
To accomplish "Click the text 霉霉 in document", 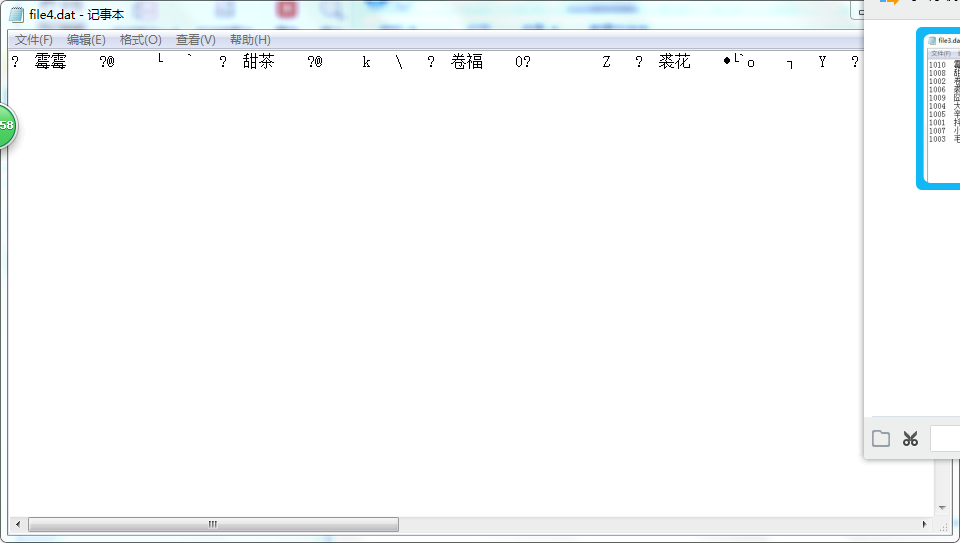I will 50,61.
